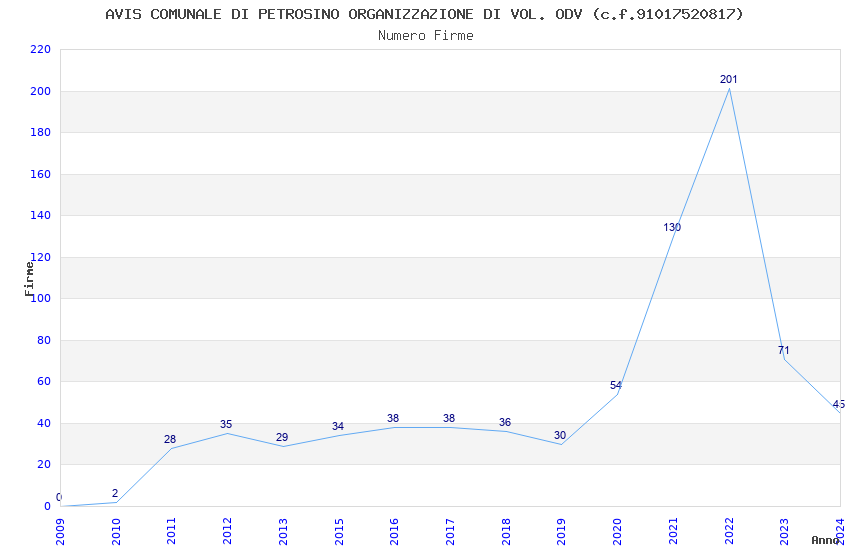This screenshot has height=550, width=850.
Task: Click the 35 data label for 2012
Action: [226, 424]
